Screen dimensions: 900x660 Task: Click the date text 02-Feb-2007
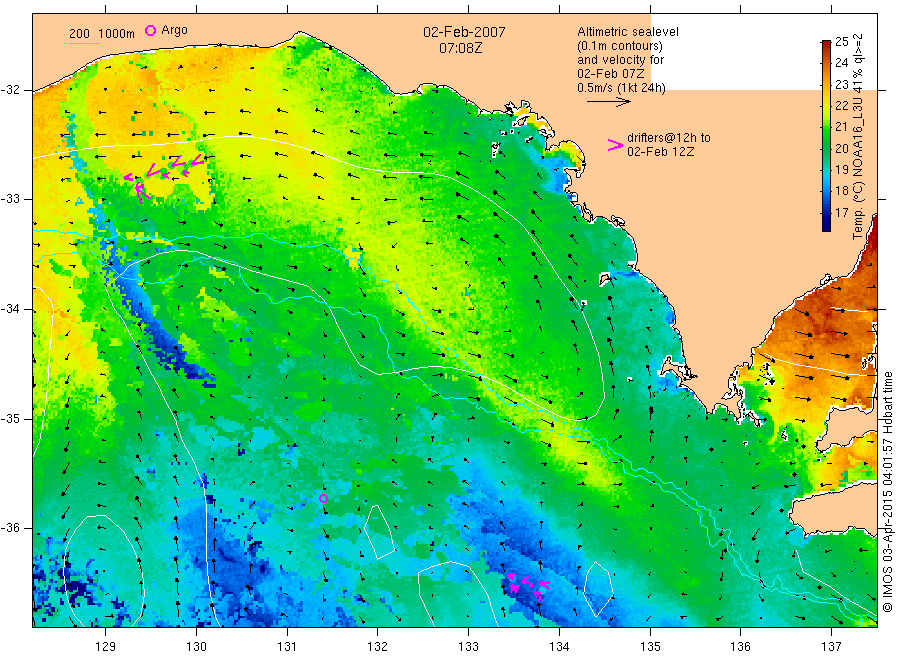(x=464, y=32)
